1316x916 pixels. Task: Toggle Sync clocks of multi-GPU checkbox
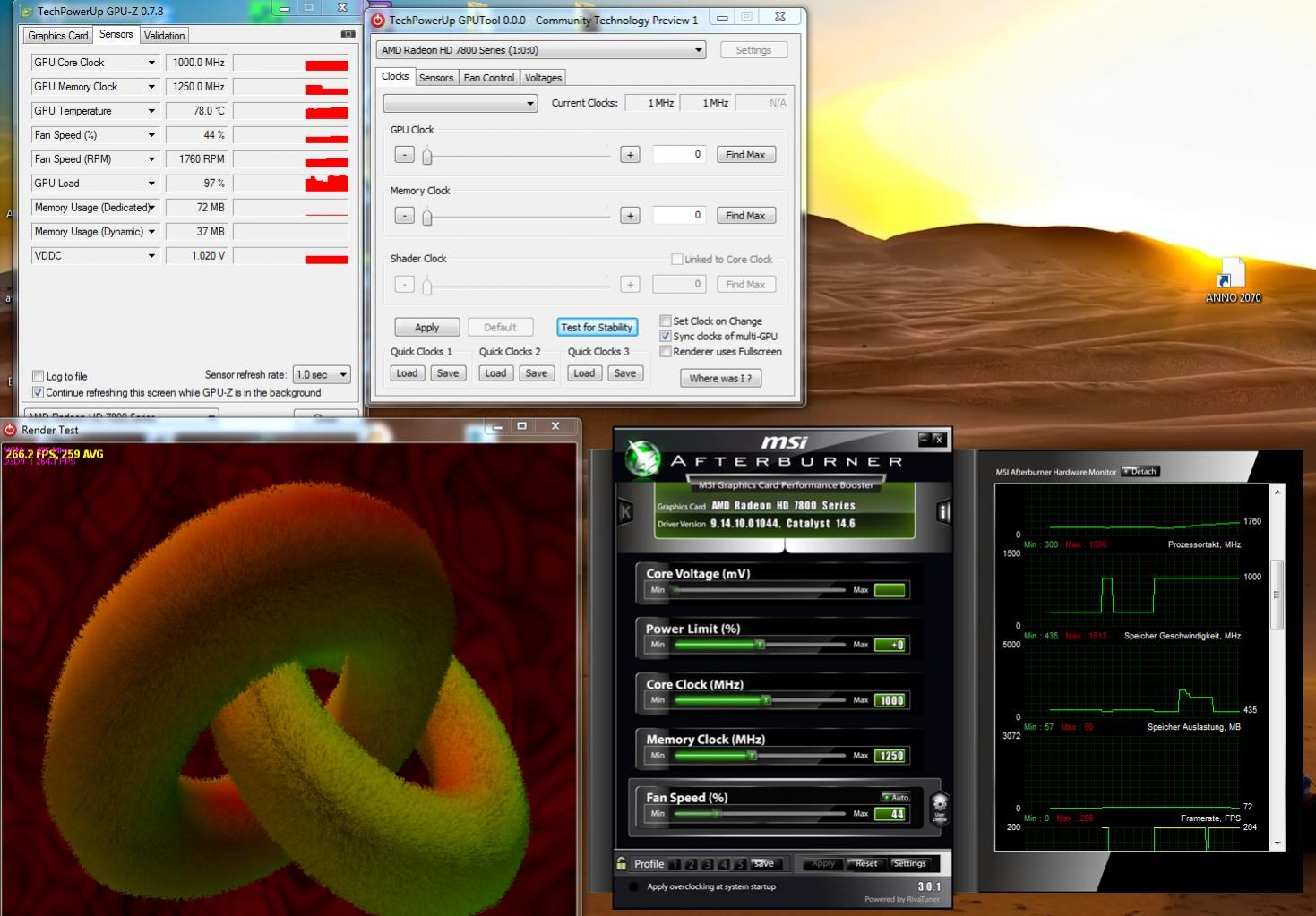click(x=666, y=336)
